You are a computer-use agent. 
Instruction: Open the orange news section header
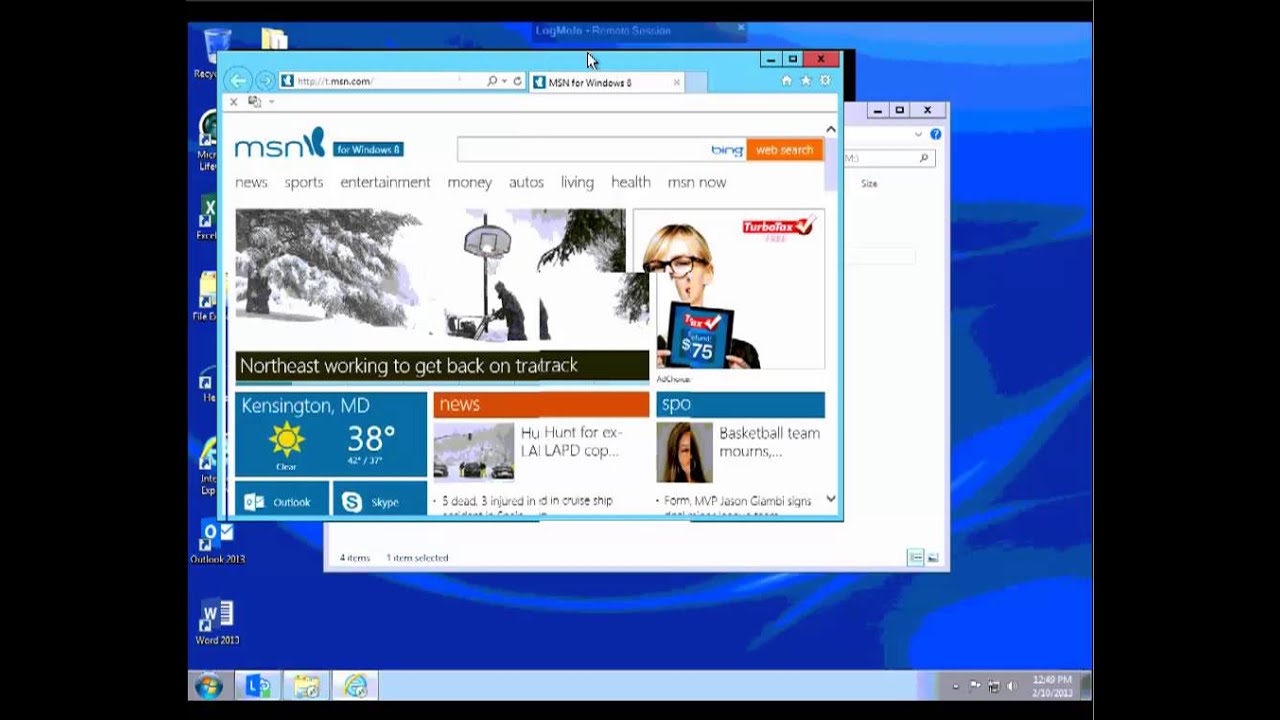point(541,404)
